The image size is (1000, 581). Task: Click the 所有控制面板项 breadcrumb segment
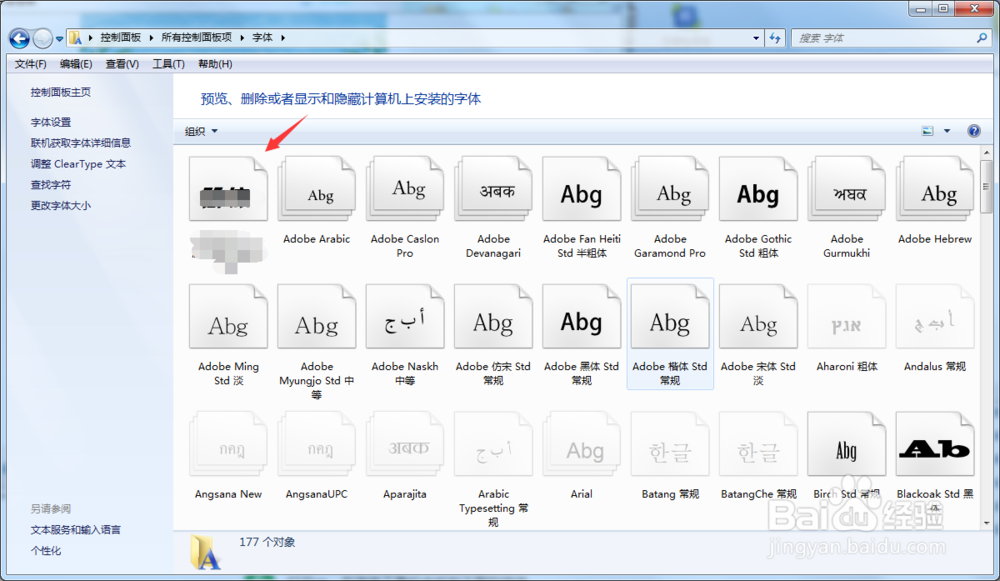pos(196,38)
